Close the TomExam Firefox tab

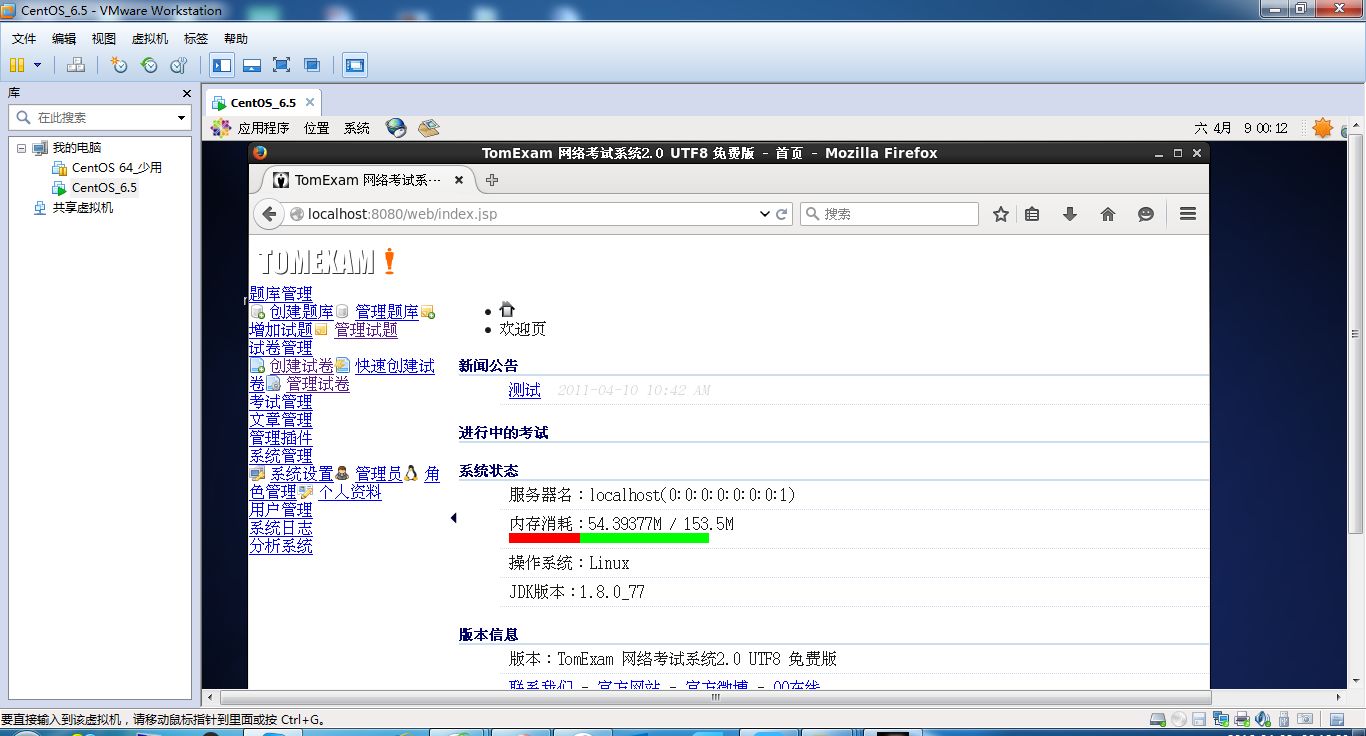pyautogui.click(x=459, y=180)
